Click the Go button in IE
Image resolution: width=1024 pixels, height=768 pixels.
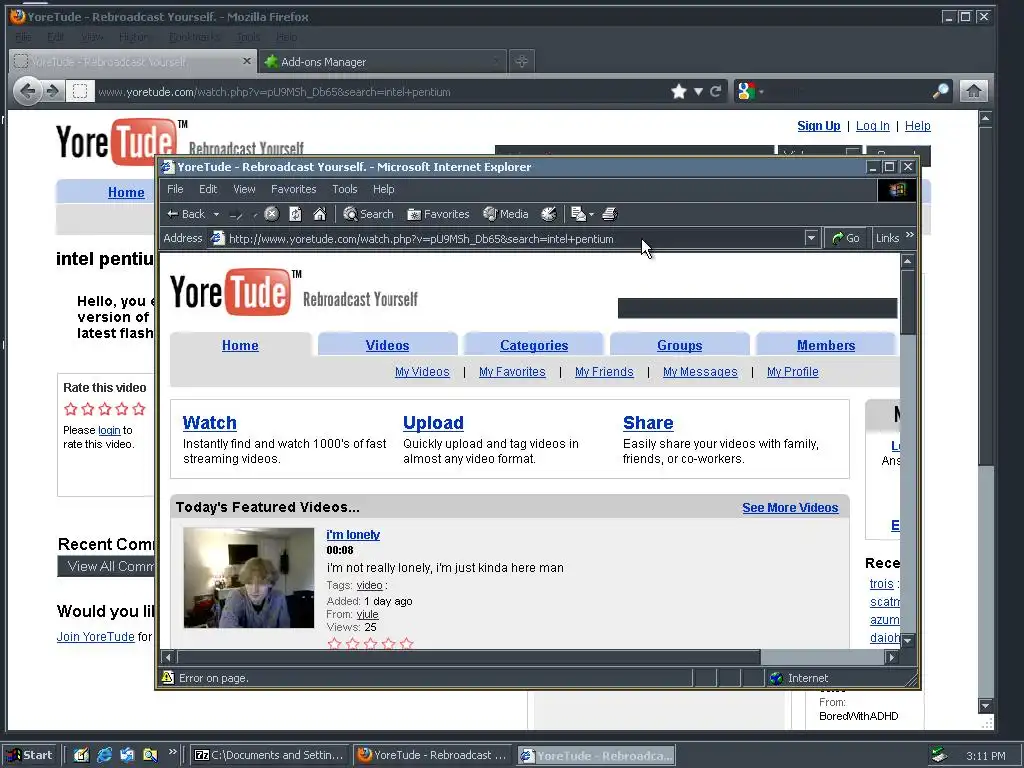tap(846, 238)
